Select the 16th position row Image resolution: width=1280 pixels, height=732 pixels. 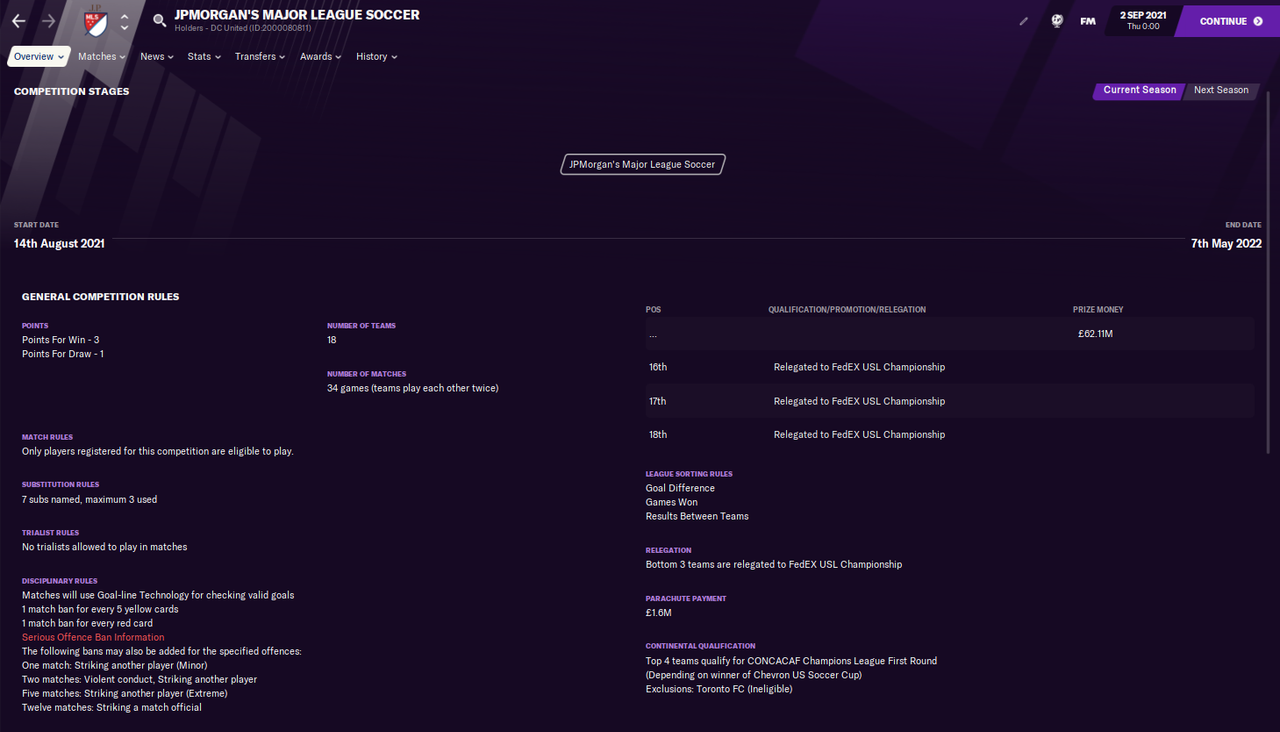949,367
